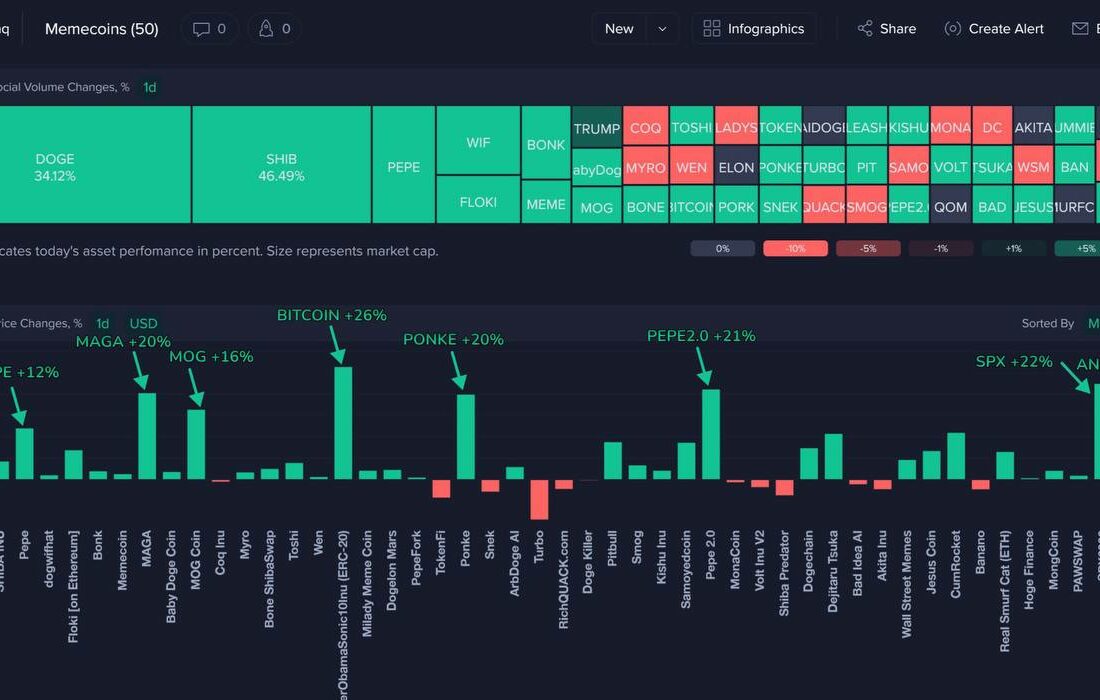This screenshot has height=700, width=1100.
Task: Click the Infographics grid icon
Action: tap(711, 29)
